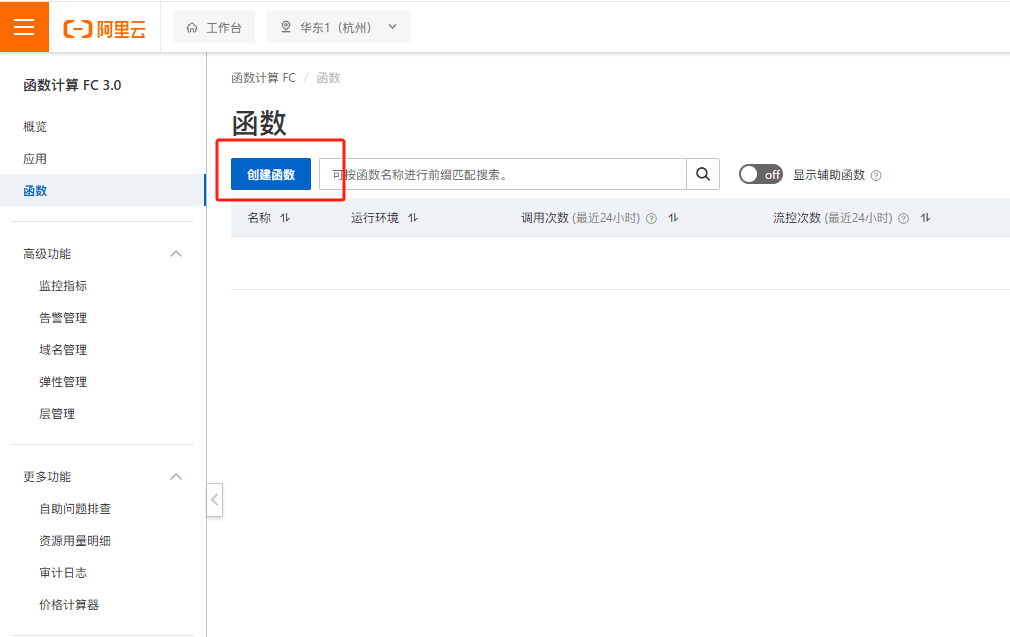
Task: Sort by 调用次数 column sort icon
Action: [673, 218]
